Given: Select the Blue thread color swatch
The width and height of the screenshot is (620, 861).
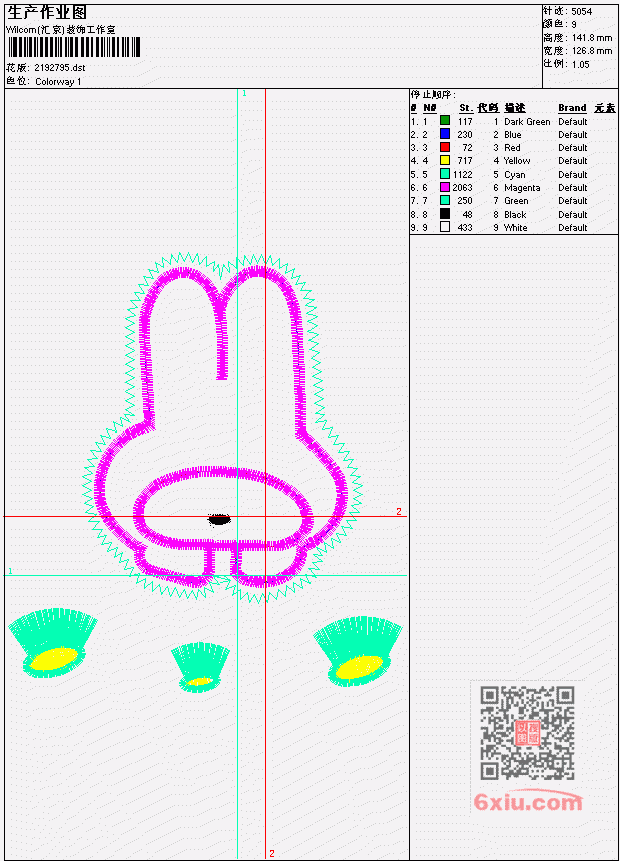Looking at the screenshot, I should pos(445,134).
